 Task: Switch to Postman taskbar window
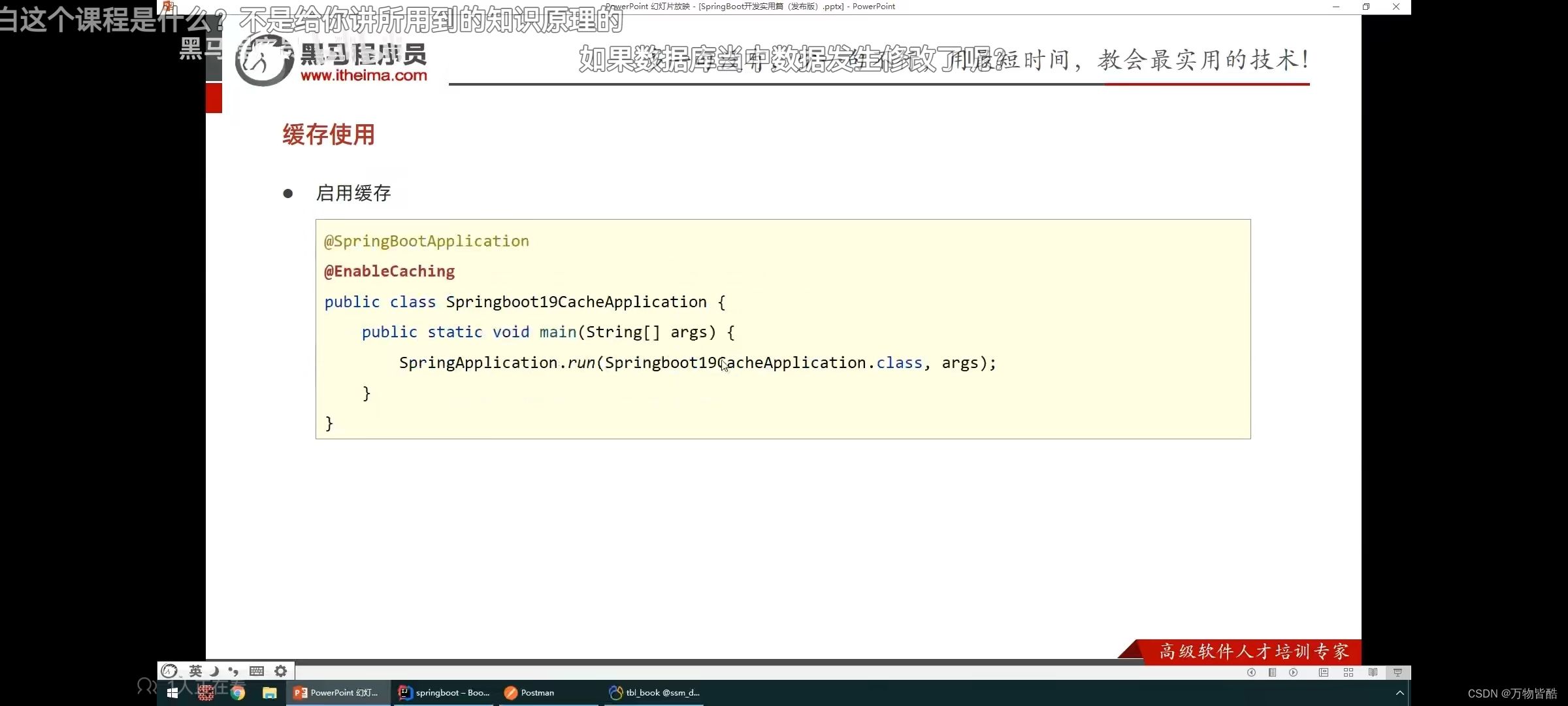pos(549,693)
